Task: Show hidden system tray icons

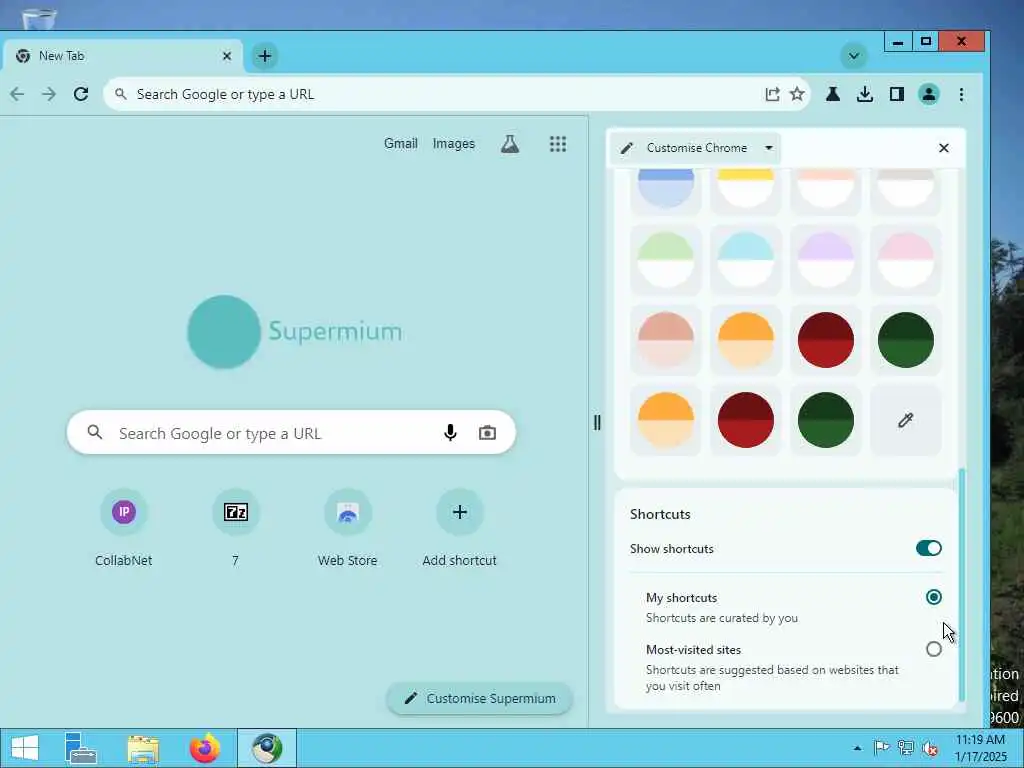Action: [857, 748]
